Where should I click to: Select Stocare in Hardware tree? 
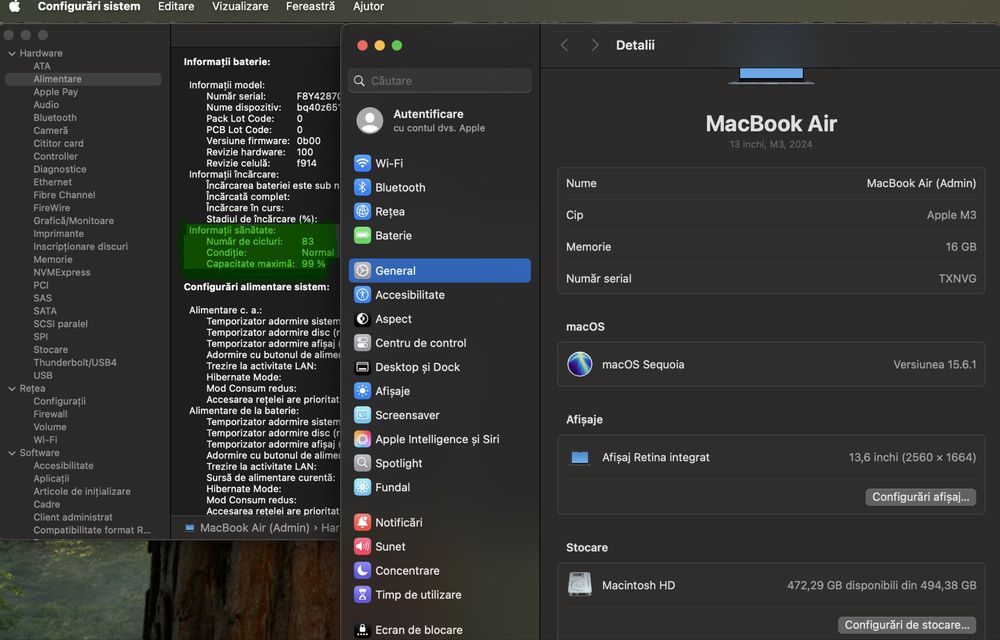coord(50,349)
